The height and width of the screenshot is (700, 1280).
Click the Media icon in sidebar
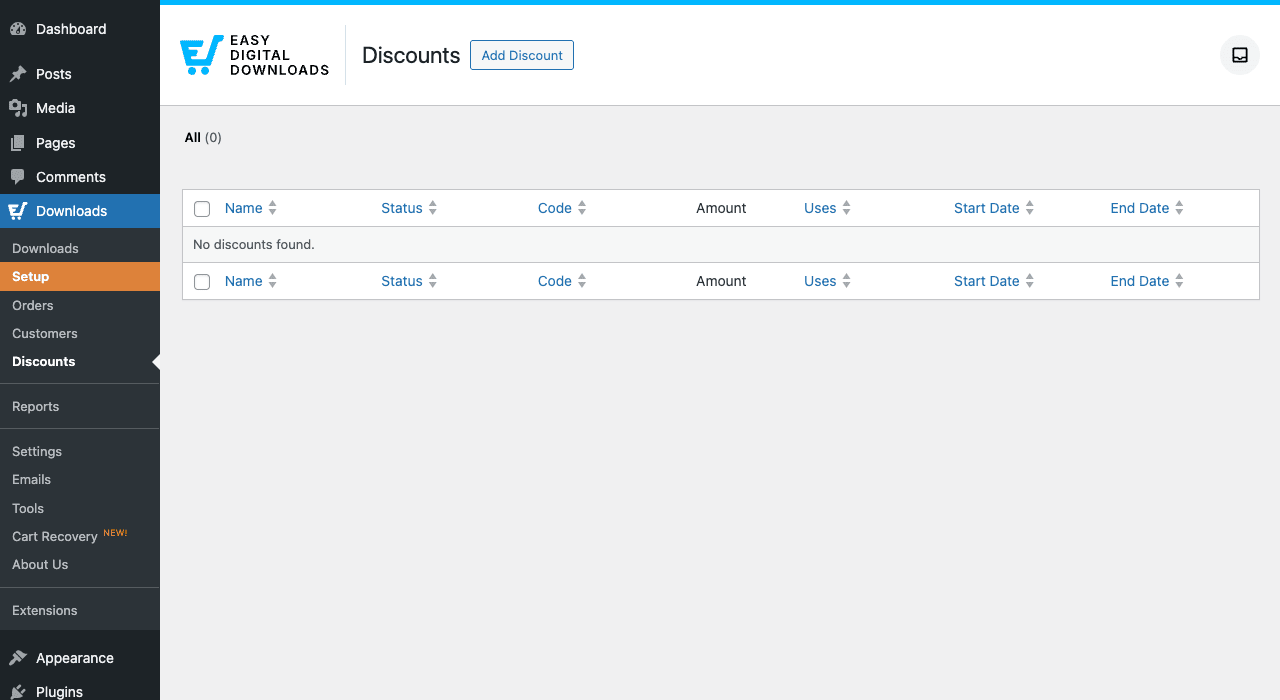tap(18, 108)
